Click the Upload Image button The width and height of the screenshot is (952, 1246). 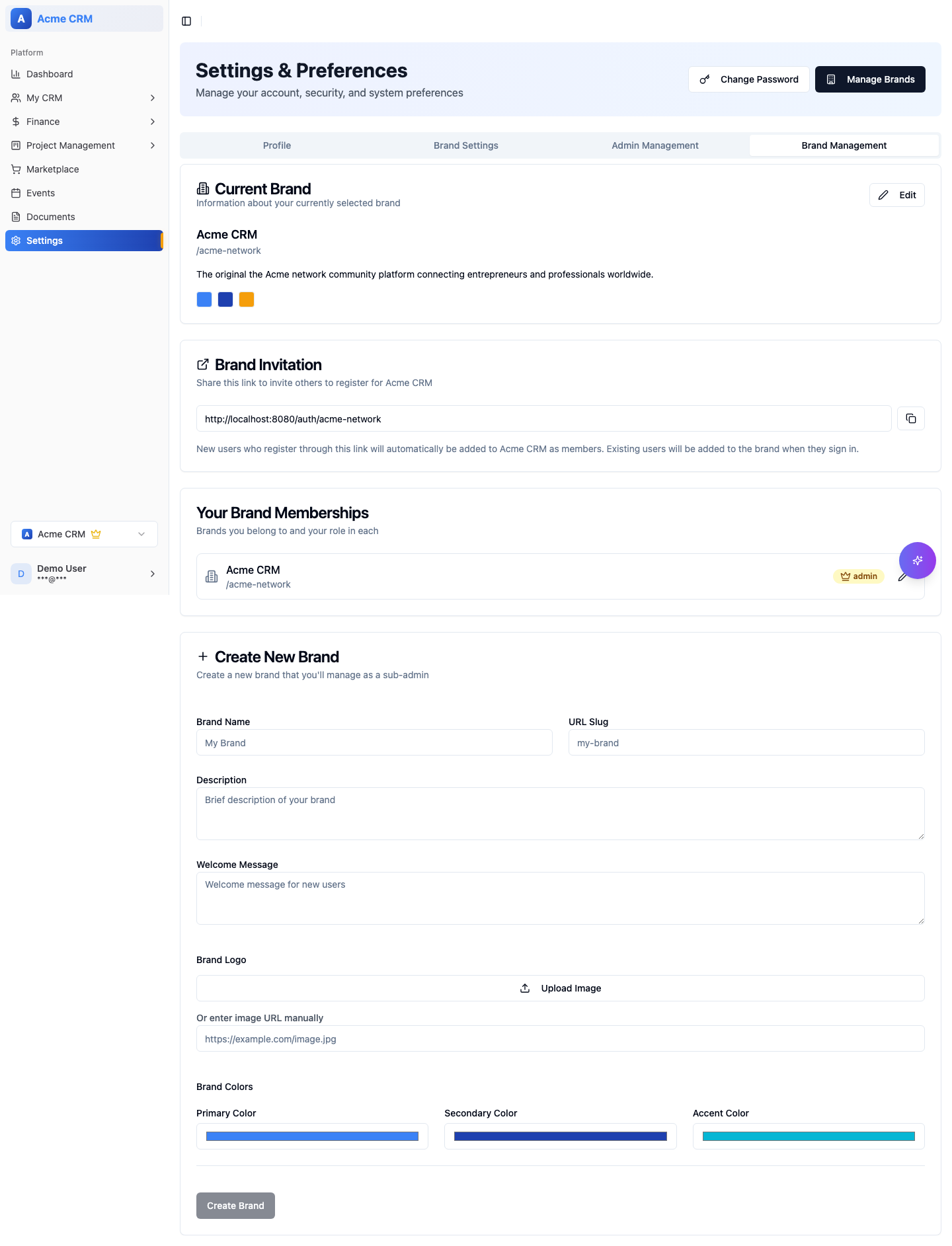click(561, 988)
